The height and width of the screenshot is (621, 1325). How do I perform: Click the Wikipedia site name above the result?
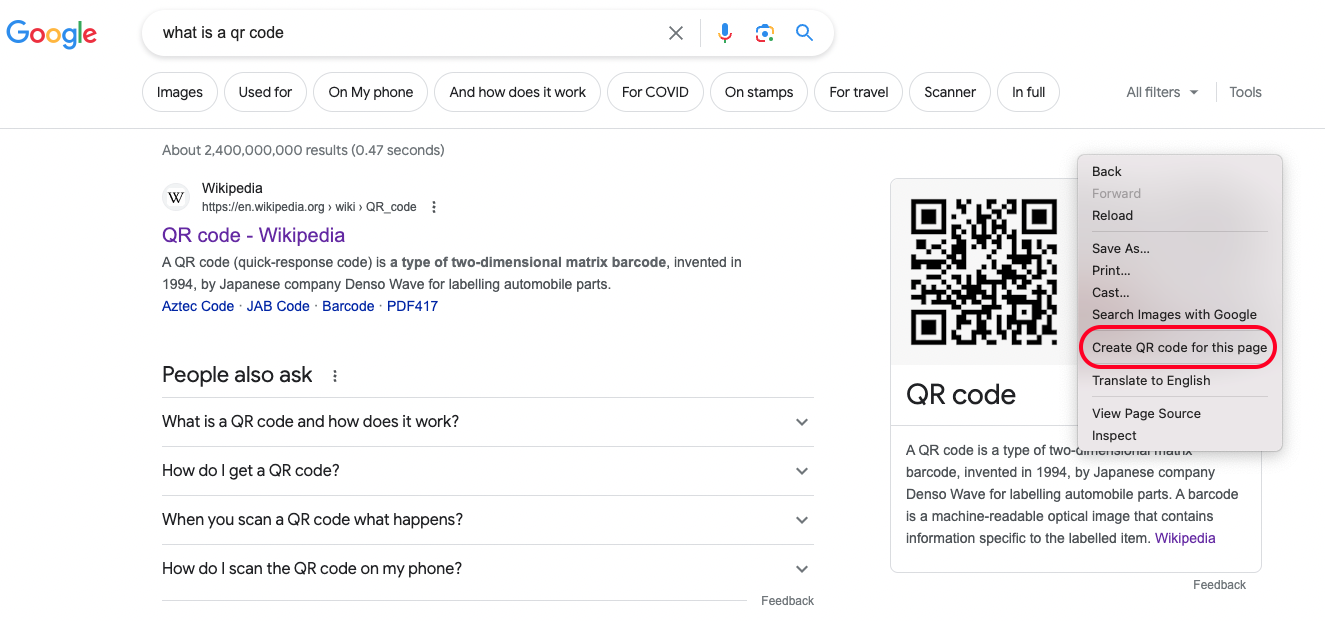[x=232, y=188]
